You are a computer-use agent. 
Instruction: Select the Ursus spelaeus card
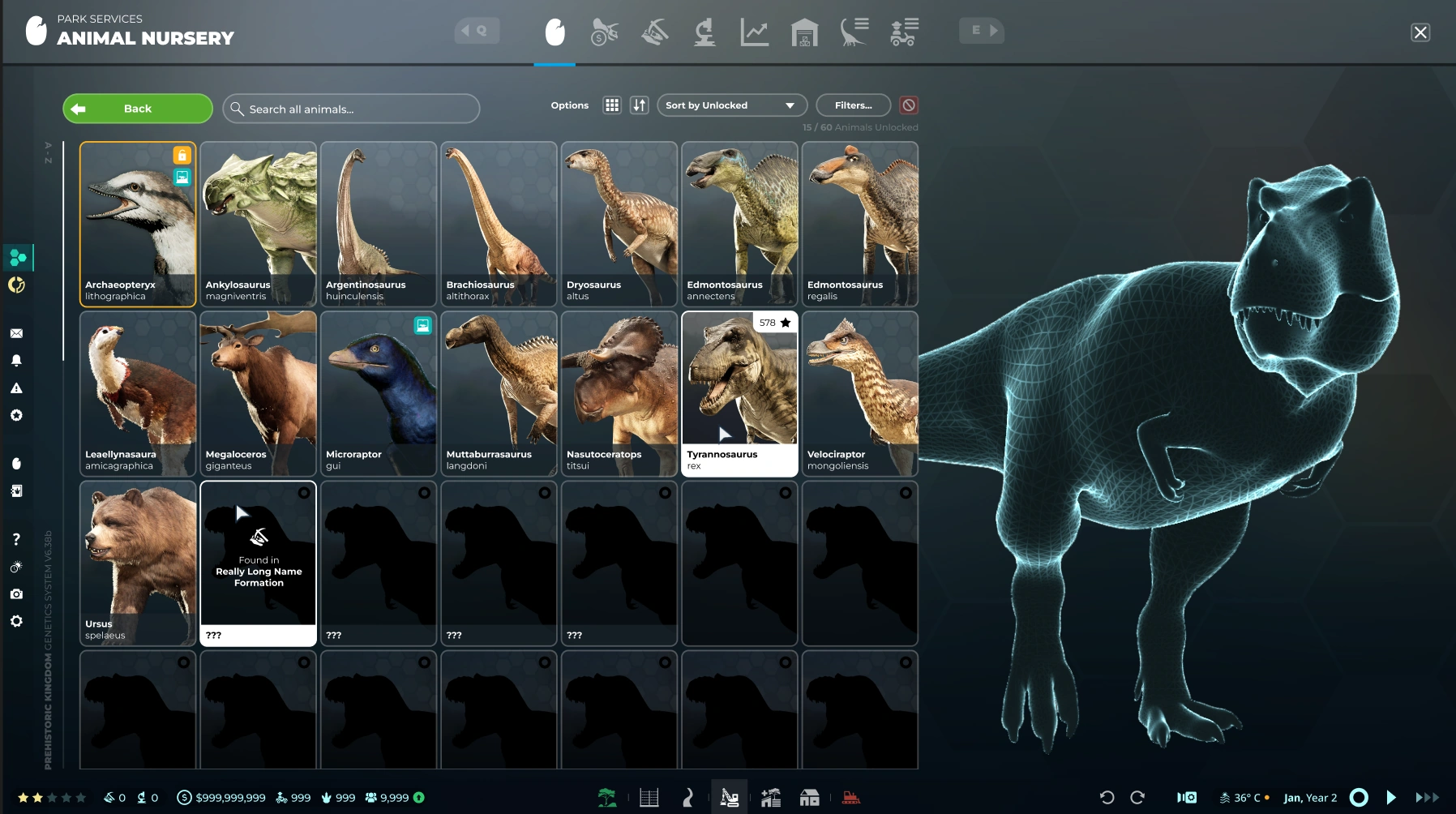(138, 563)
